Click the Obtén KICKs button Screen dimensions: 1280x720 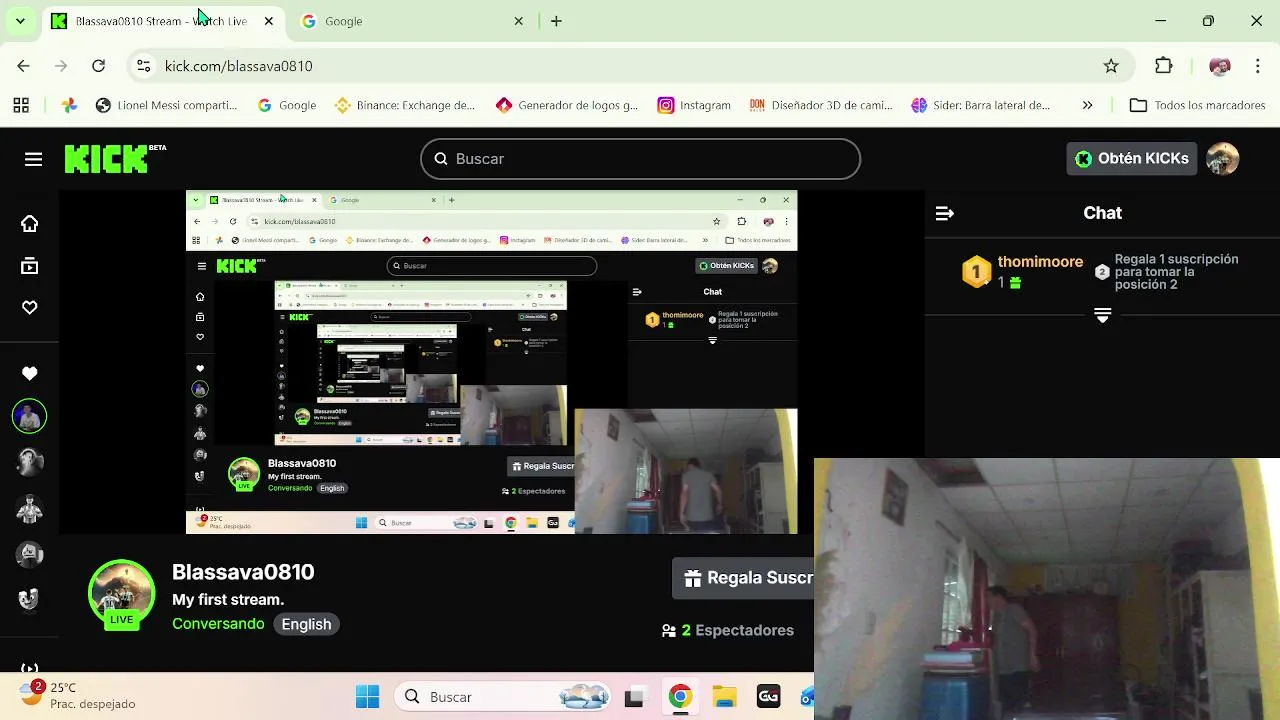[x=1132, y=158]
